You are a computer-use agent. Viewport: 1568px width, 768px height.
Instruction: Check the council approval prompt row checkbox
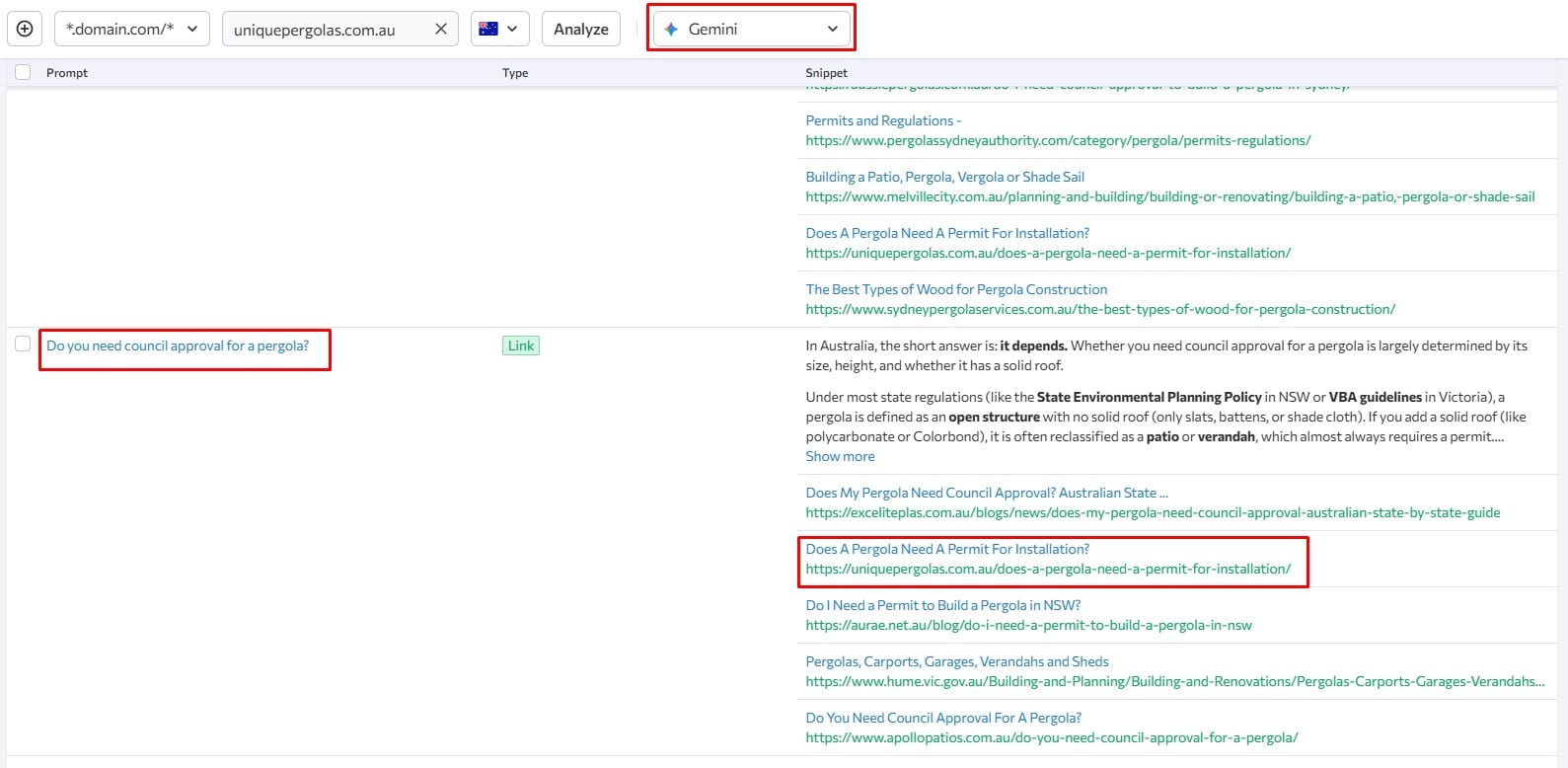click(23, 344)
